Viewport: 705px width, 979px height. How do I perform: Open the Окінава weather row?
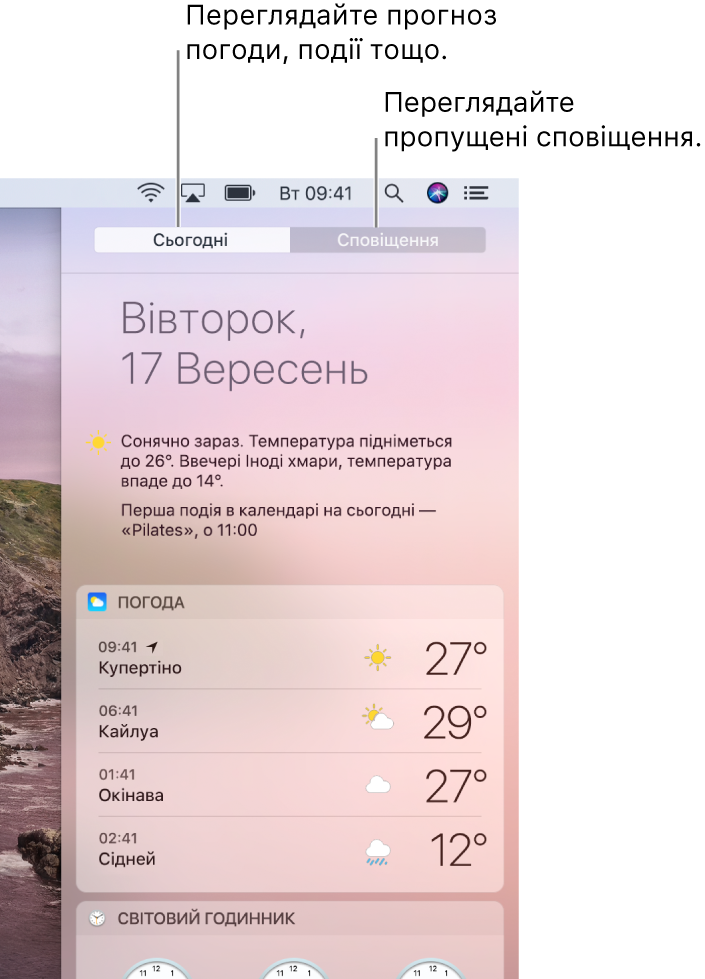(290, 785)
